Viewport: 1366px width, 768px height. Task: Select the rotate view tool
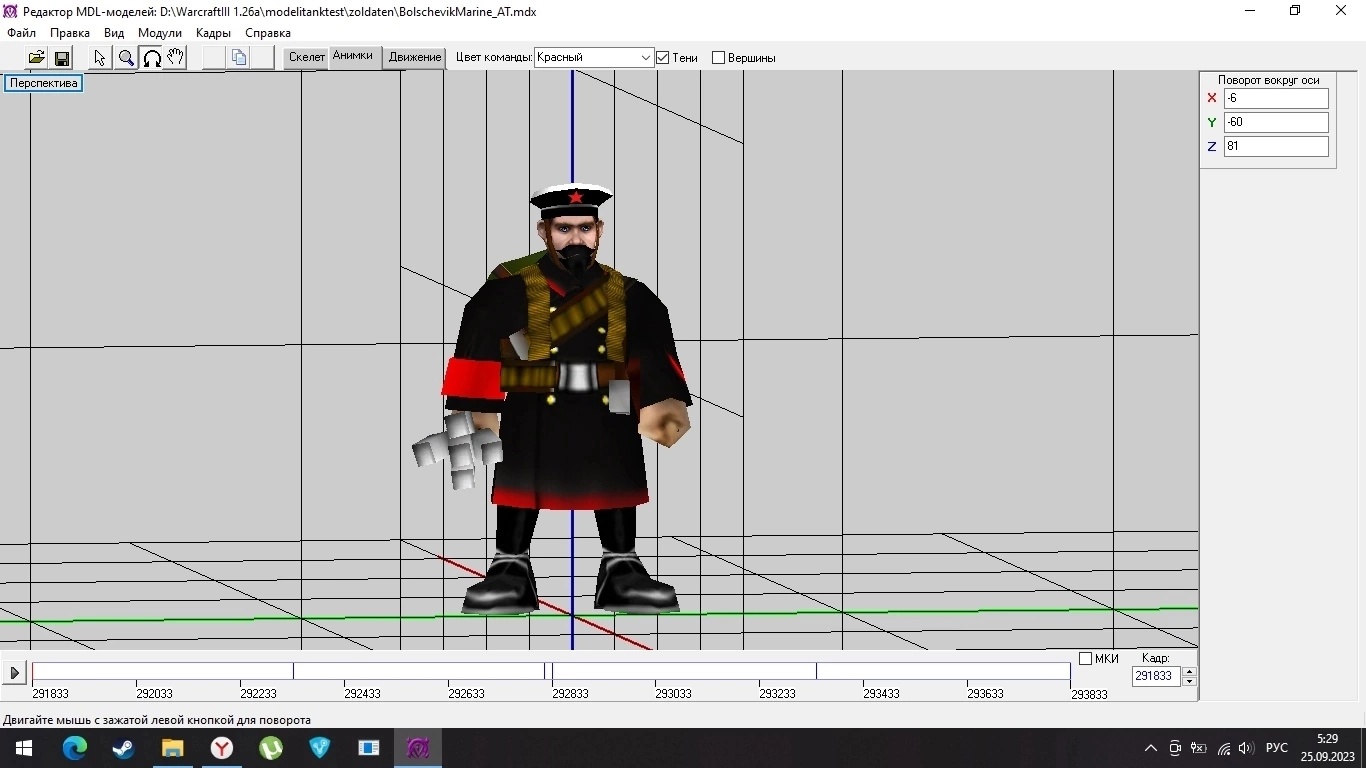click(151, 58)
